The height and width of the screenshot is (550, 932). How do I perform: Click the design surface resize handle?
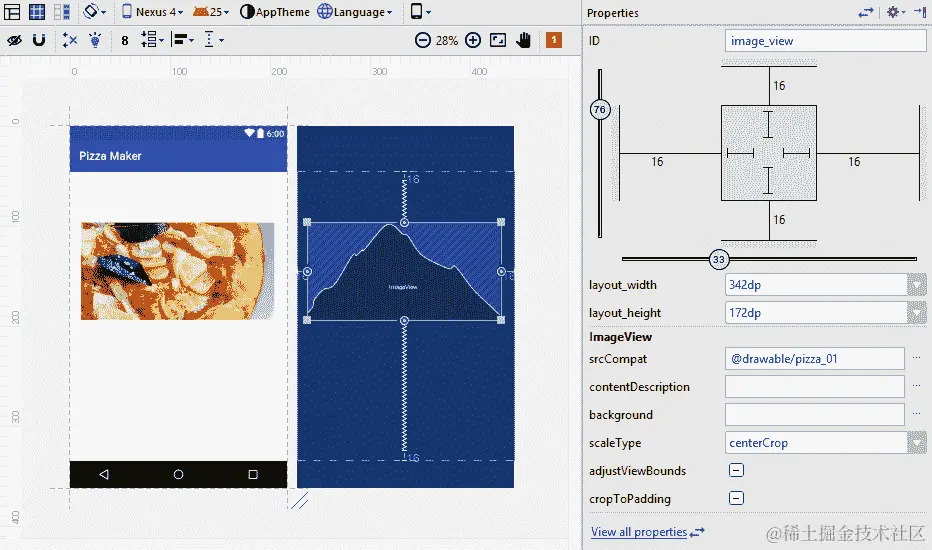pos(299,501)
